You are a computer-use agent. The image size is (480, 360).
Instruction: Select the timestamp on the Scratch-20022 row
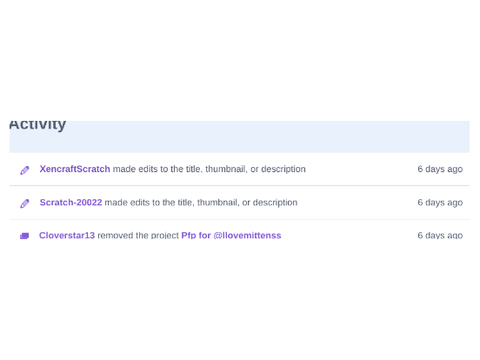(x=440, y=202)
